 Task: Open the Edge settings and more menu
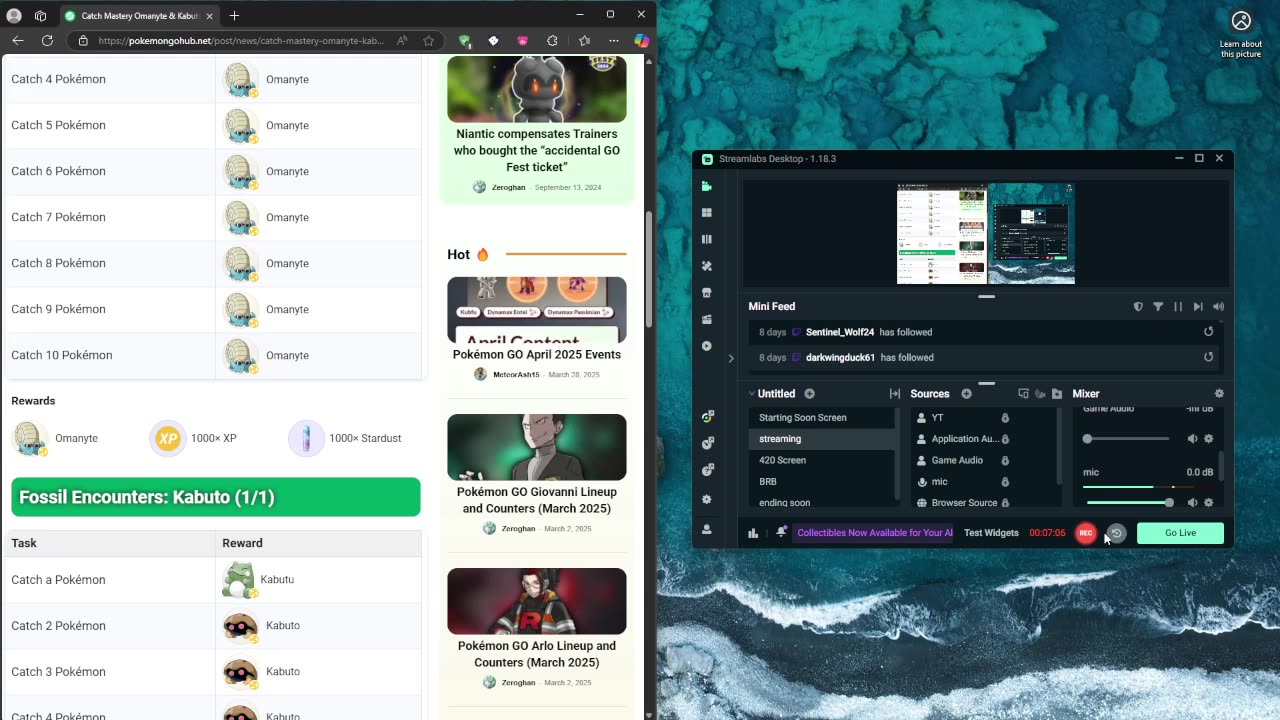(x=613, y=41)
